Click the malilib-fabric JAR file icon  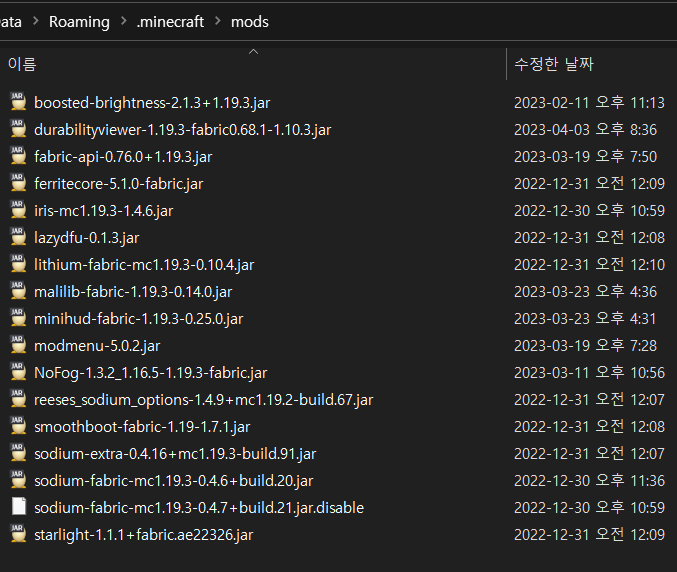point(18,291)
